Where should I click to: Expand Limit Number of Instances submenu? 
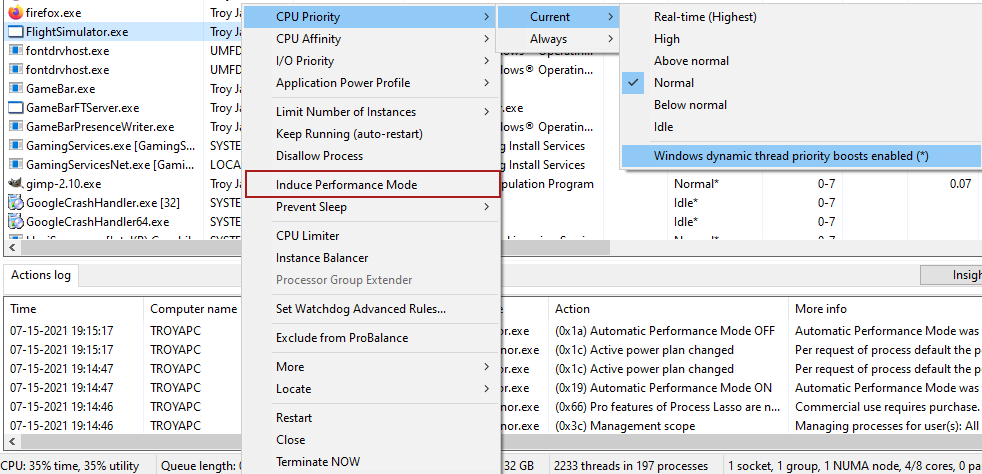(371, 111)
